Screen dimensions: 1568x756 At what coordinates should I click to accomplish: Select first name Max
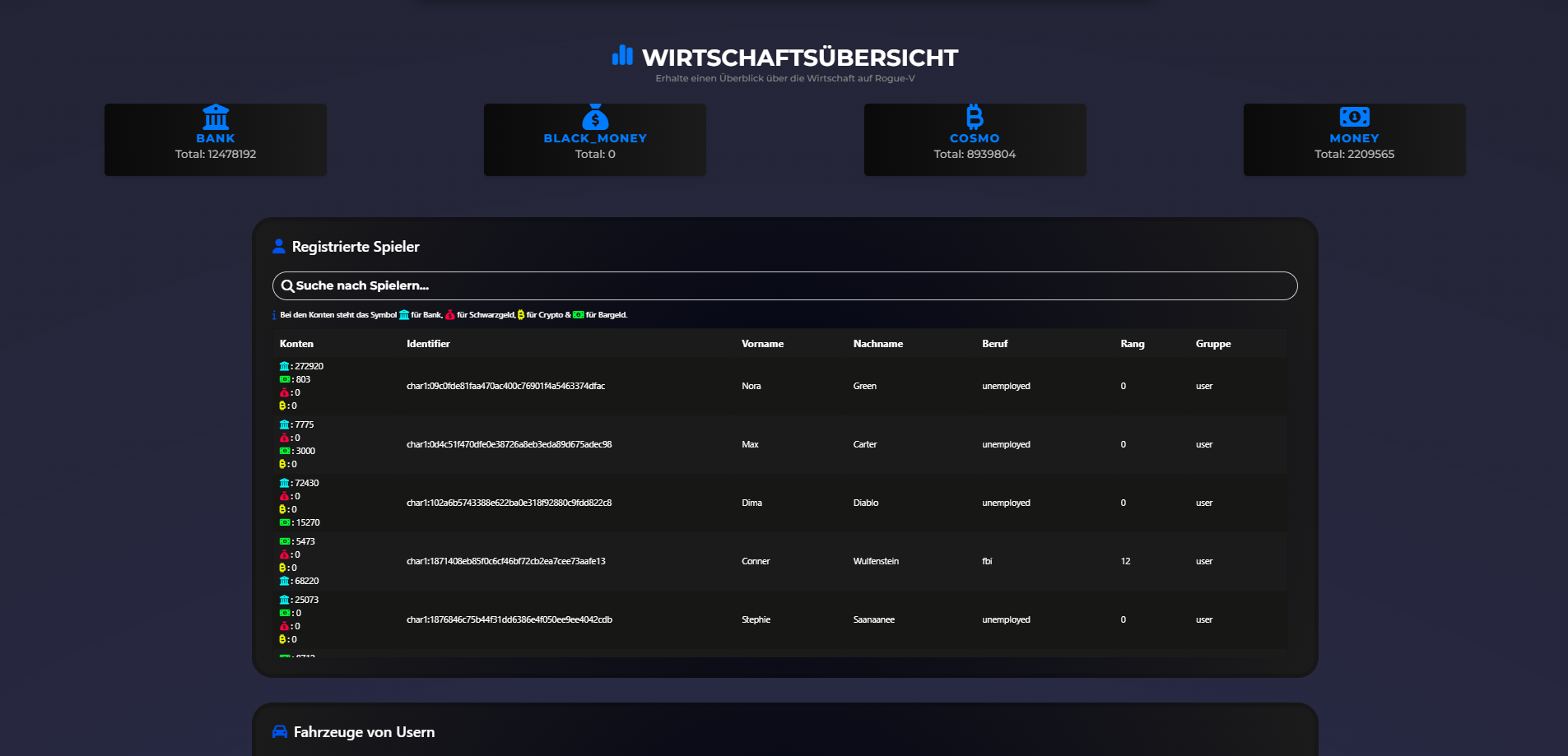750,444
